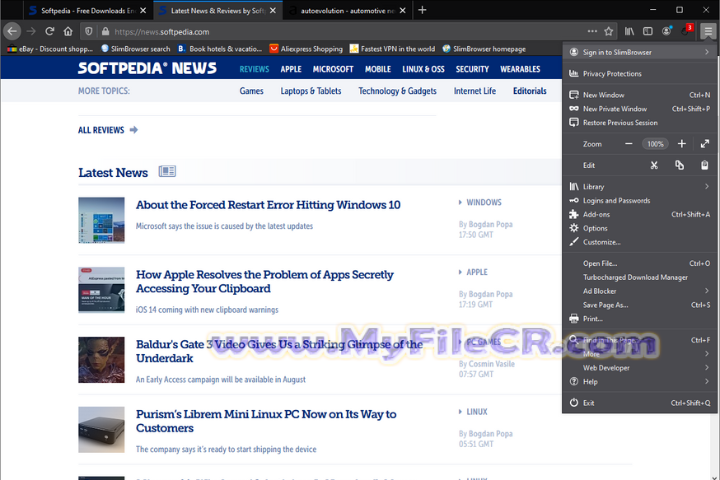Read Forced Restart Error Windows 10 article
Screen dimensions: 720x480
click(268, 205)
